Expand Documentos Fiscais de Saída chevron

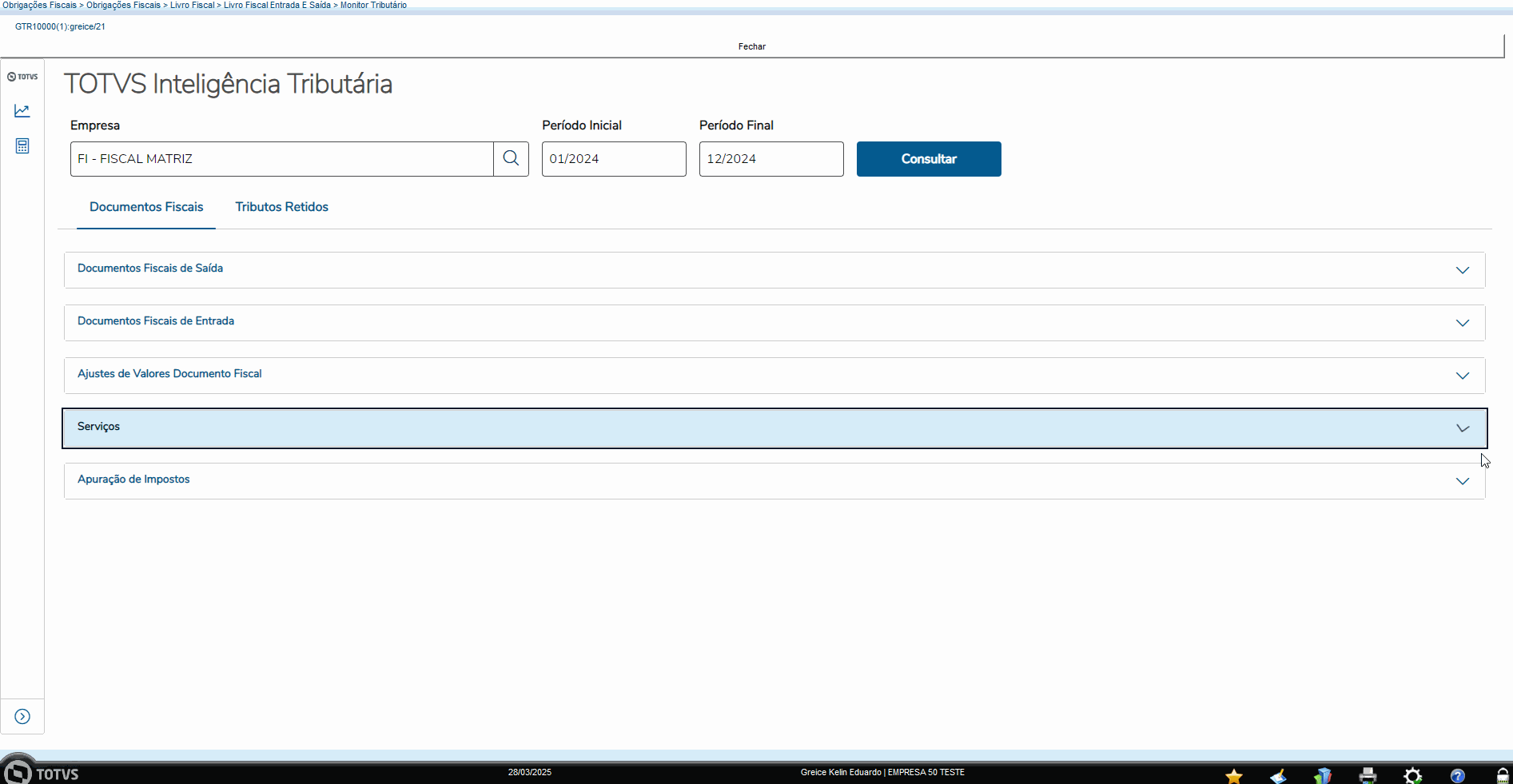(1463, 270)
